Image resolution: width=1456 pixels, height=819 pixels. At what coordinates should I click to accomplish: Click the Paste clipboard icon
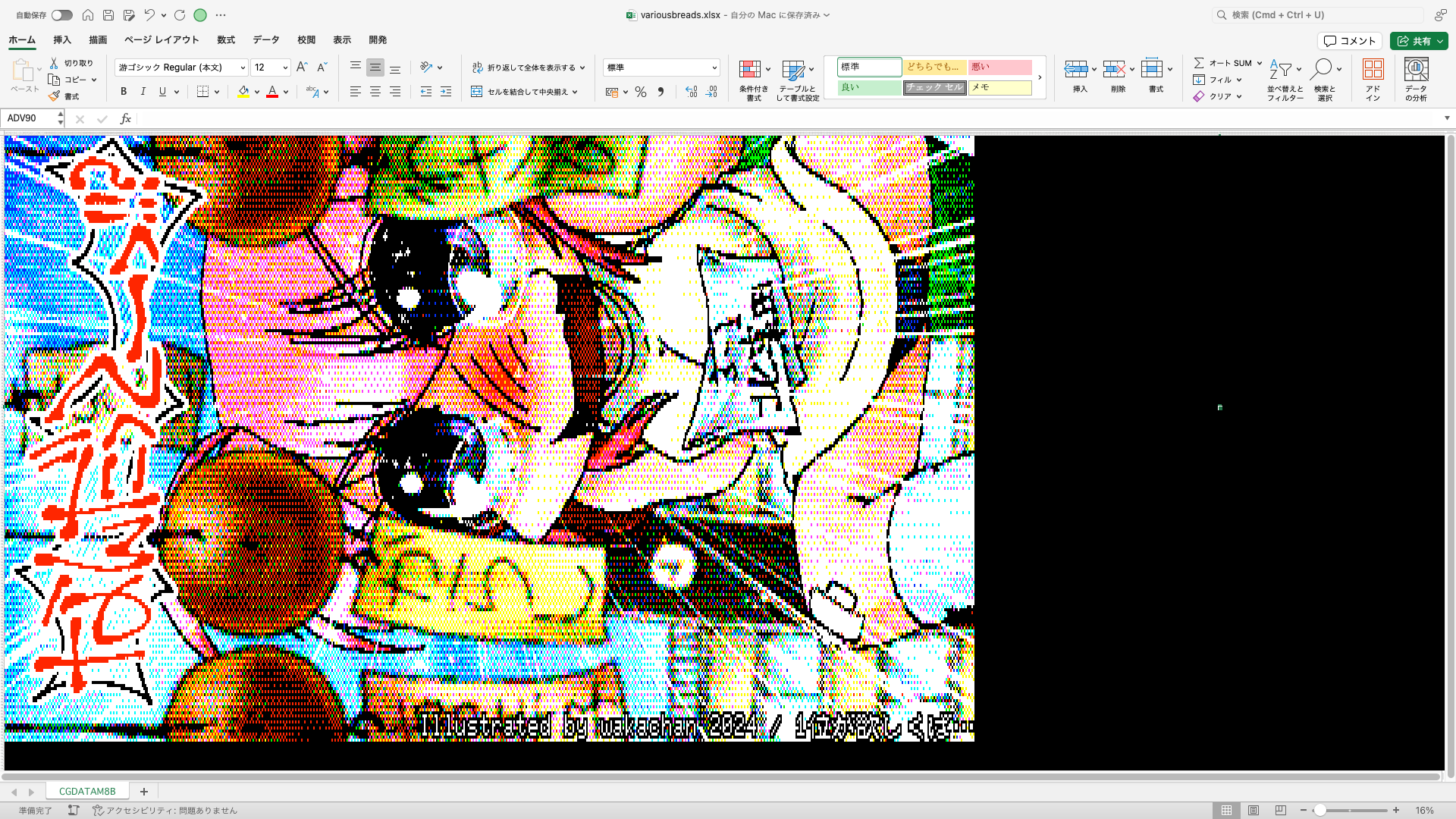(x=22, y=71)
